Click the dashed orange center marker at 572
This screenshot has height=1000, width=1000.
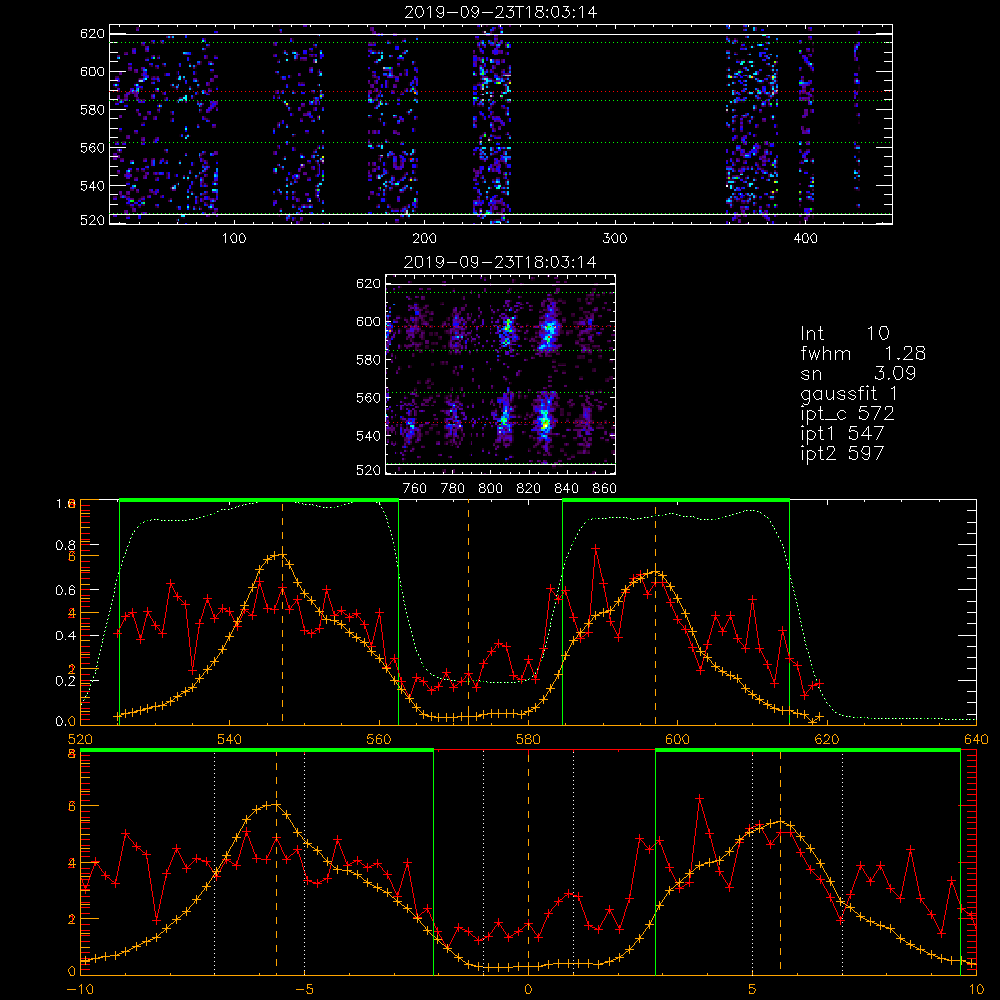point(468,612)
